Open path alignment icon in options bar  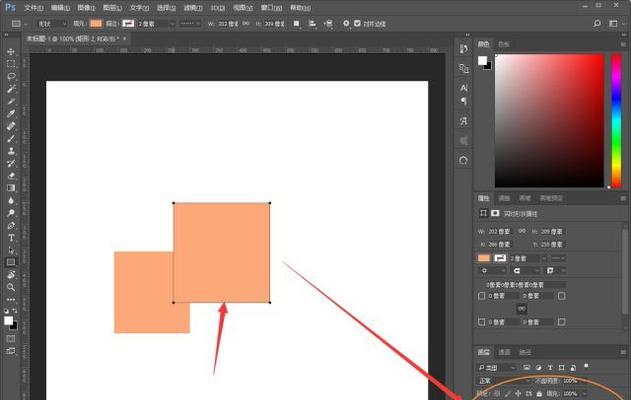[312, 24]
